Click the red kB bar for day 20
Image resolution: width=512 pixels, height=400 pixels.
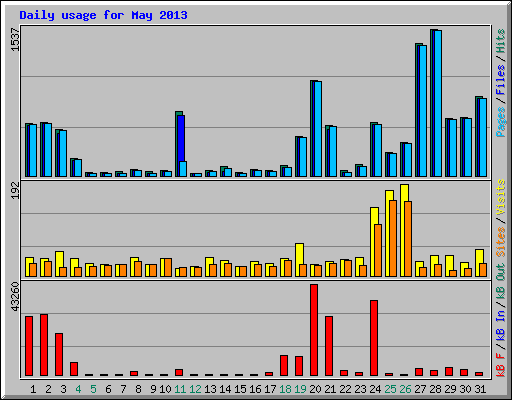click(314, 330)
